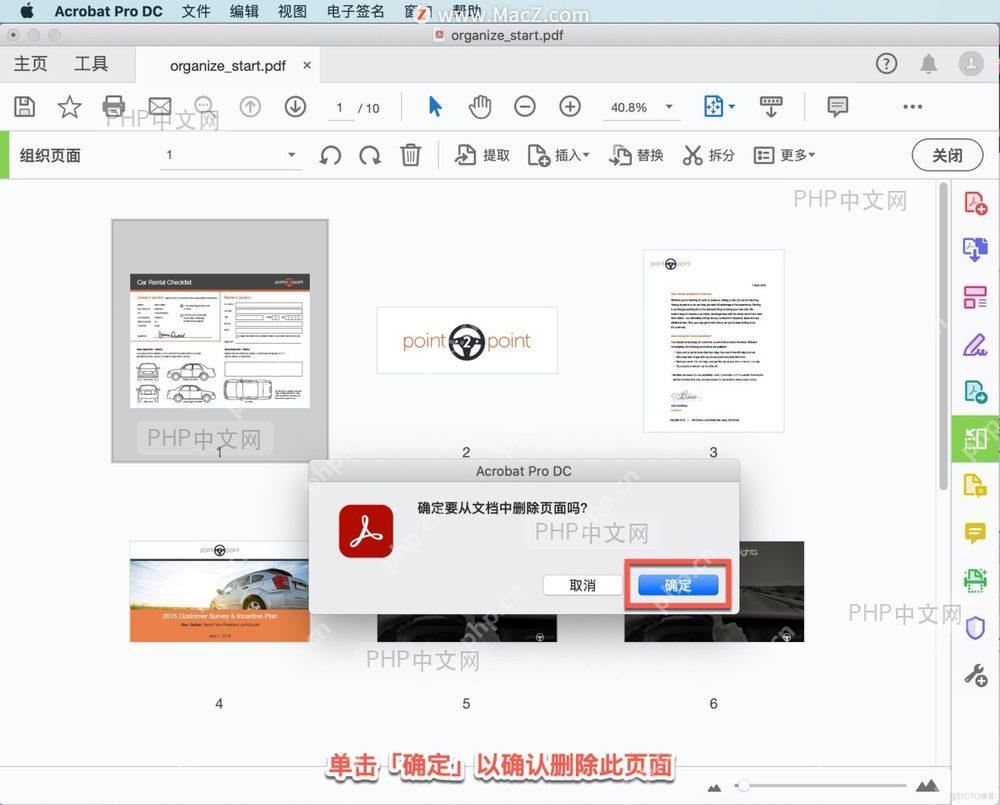Open the 插入 insert dropdown
The image size is (1000, 805).
pyautogui.click(x=559, y=155)
